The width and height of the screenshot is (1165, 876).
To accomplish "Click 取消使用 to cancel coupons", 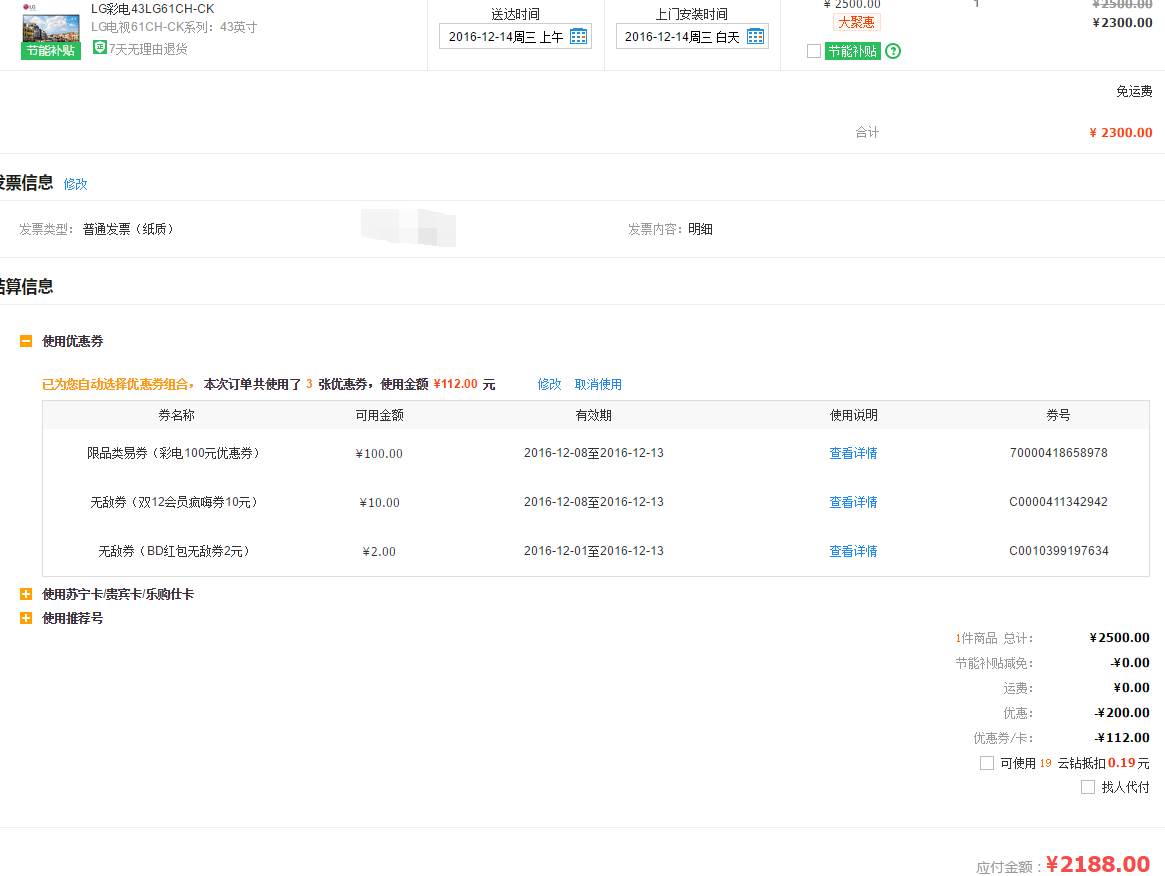I will (598, 384).
